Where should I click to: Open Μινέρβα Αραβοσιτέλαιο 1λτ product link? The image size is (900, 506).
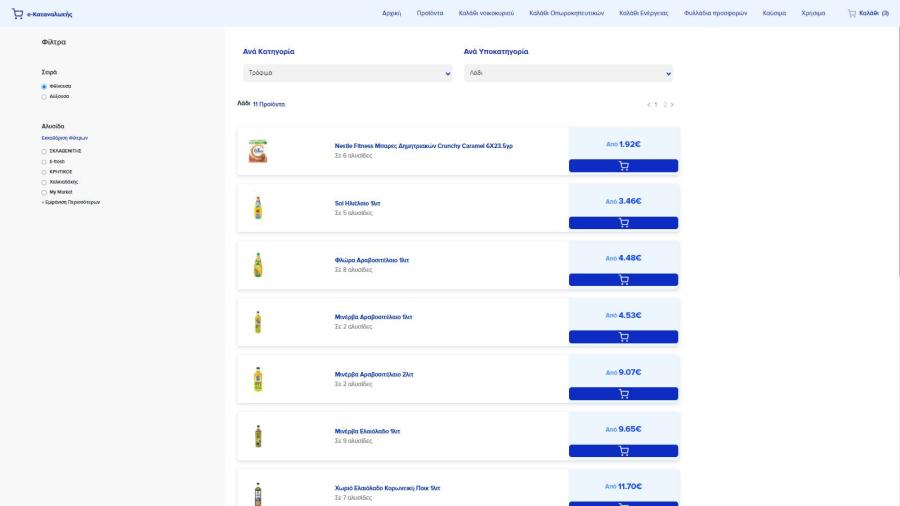click(374, 317)
